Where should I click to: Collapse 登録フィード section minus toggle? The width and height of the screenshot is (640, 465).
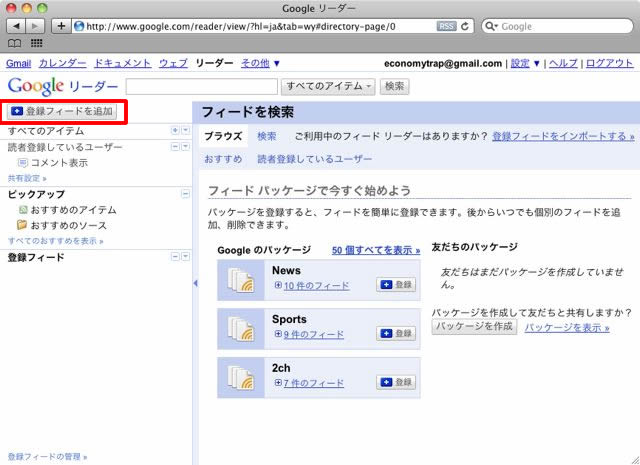[175, 256]
